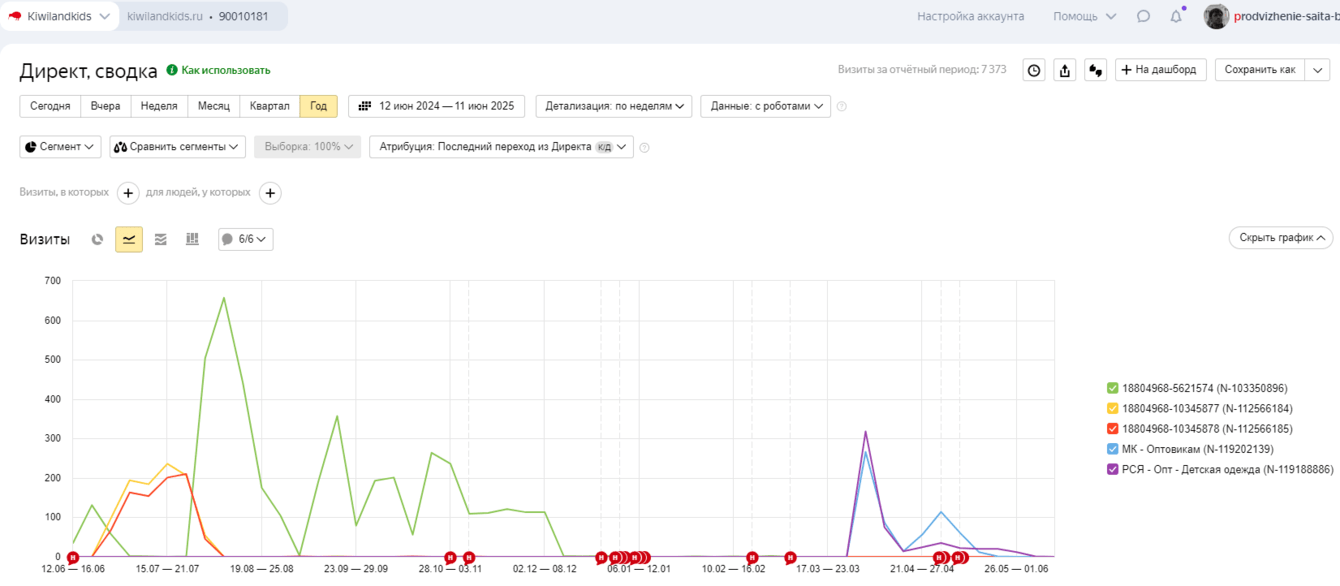The width and height of the screenshot is (1340, 586).
Task: Click green info icon by Как использовать
Action: [x=172, y=70]
